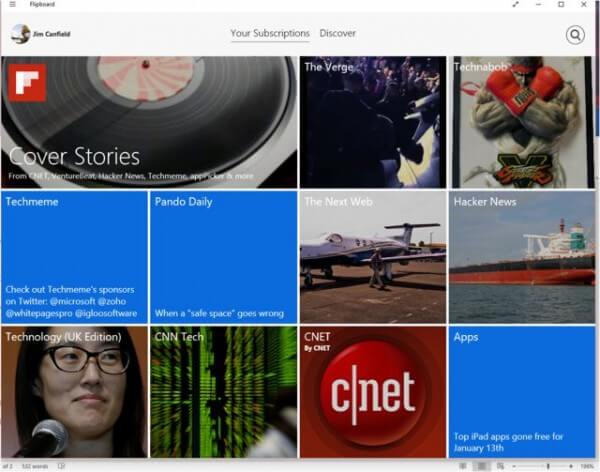Click 'When a "safe space" goes wrong' headline
The height and width of the screenshot is (472, 600).
[x=219, y=313]
